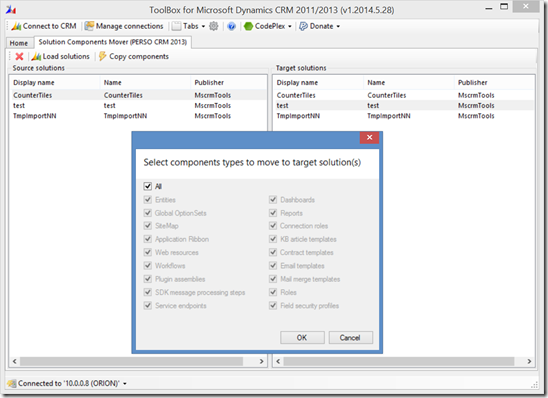This screenshot has height=398, width=548.
Task: Expand the Tabs dropdown arrow
Action: [x=203, y=26]
